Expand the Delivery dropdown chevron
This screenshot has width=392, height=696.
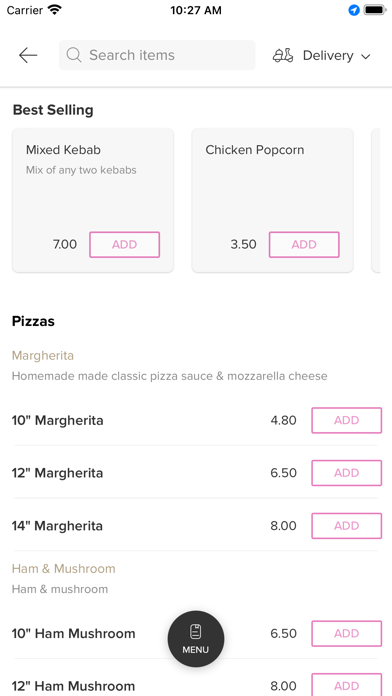coord(365,56)
